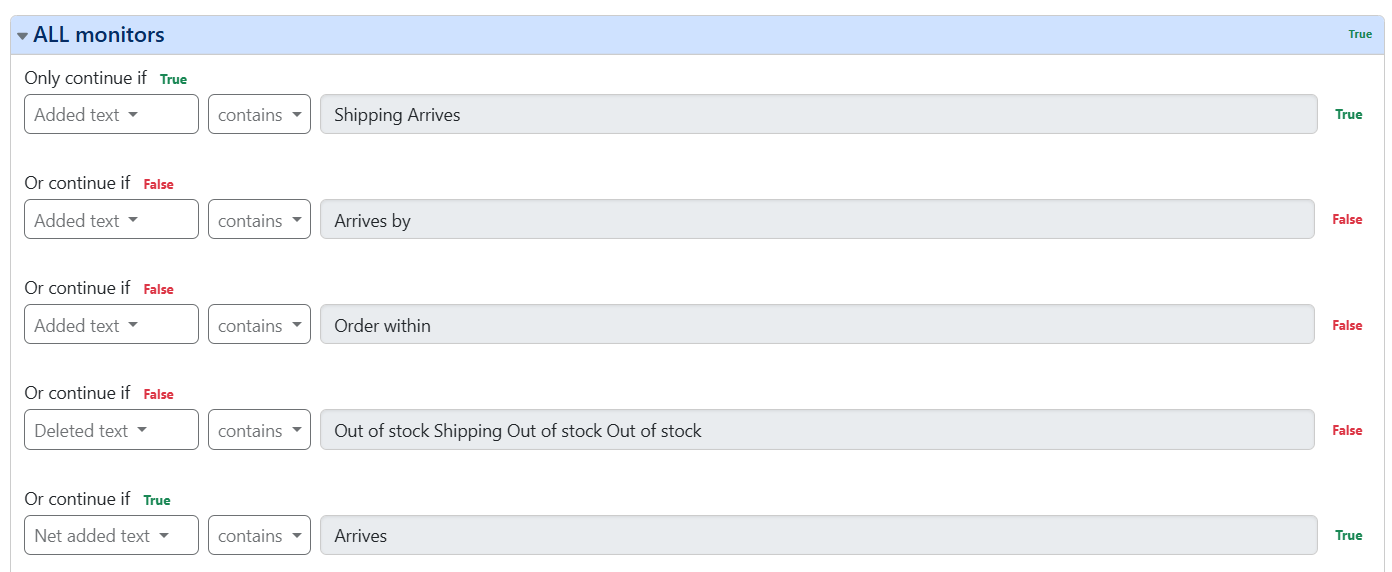Click the Arrives by text field
This screenshot has height=572, width=1392.
click(817, 219)
